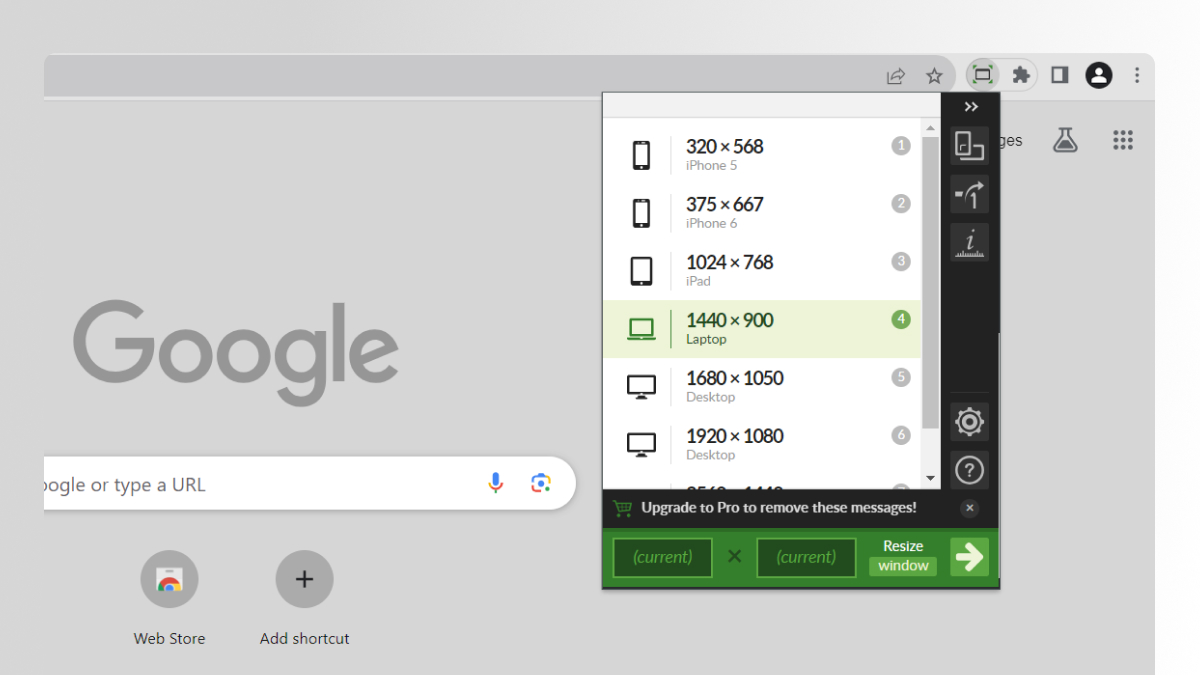Click the popup window icon in the resizer sidebar
This screenshot has width=1200, height=675.
tap(970, 194)
